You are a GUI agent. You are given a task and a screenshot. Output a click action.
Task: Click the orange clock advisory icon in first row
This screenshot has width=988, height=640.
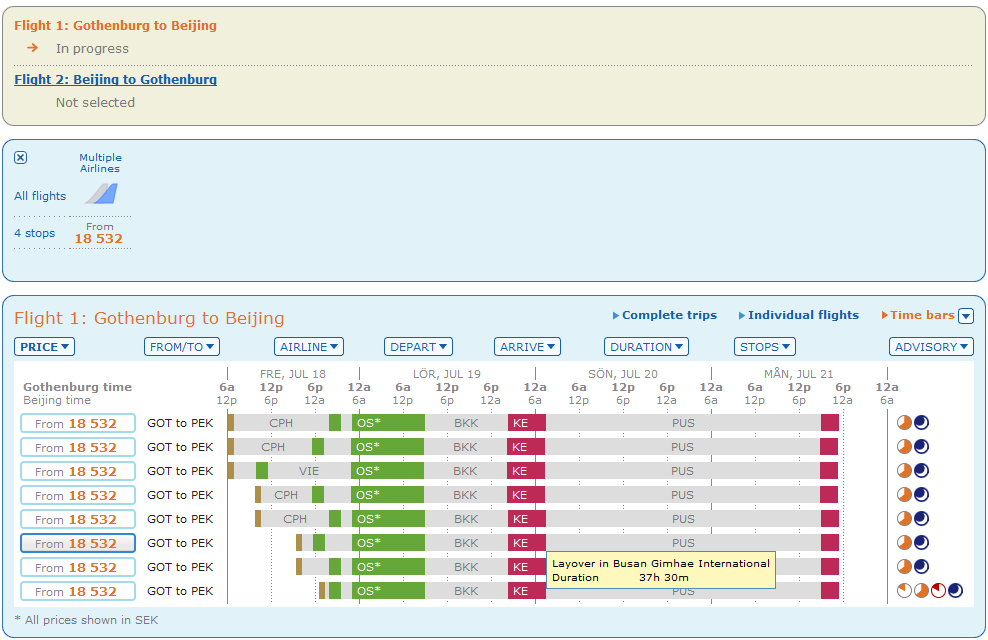(x=904, y=423)
